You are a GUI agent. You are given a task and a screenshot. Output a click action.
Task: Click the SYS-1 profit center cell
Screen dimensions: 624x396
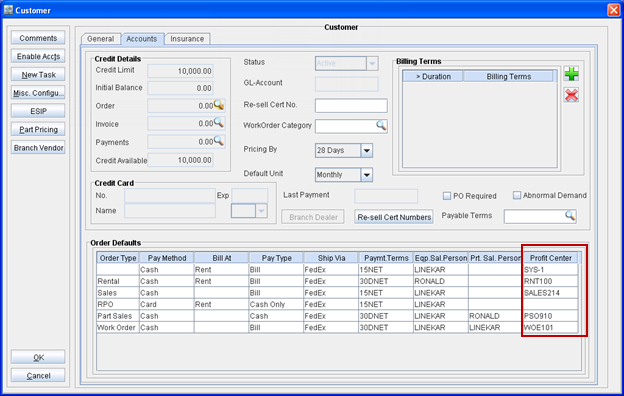(x=550, y=270)
